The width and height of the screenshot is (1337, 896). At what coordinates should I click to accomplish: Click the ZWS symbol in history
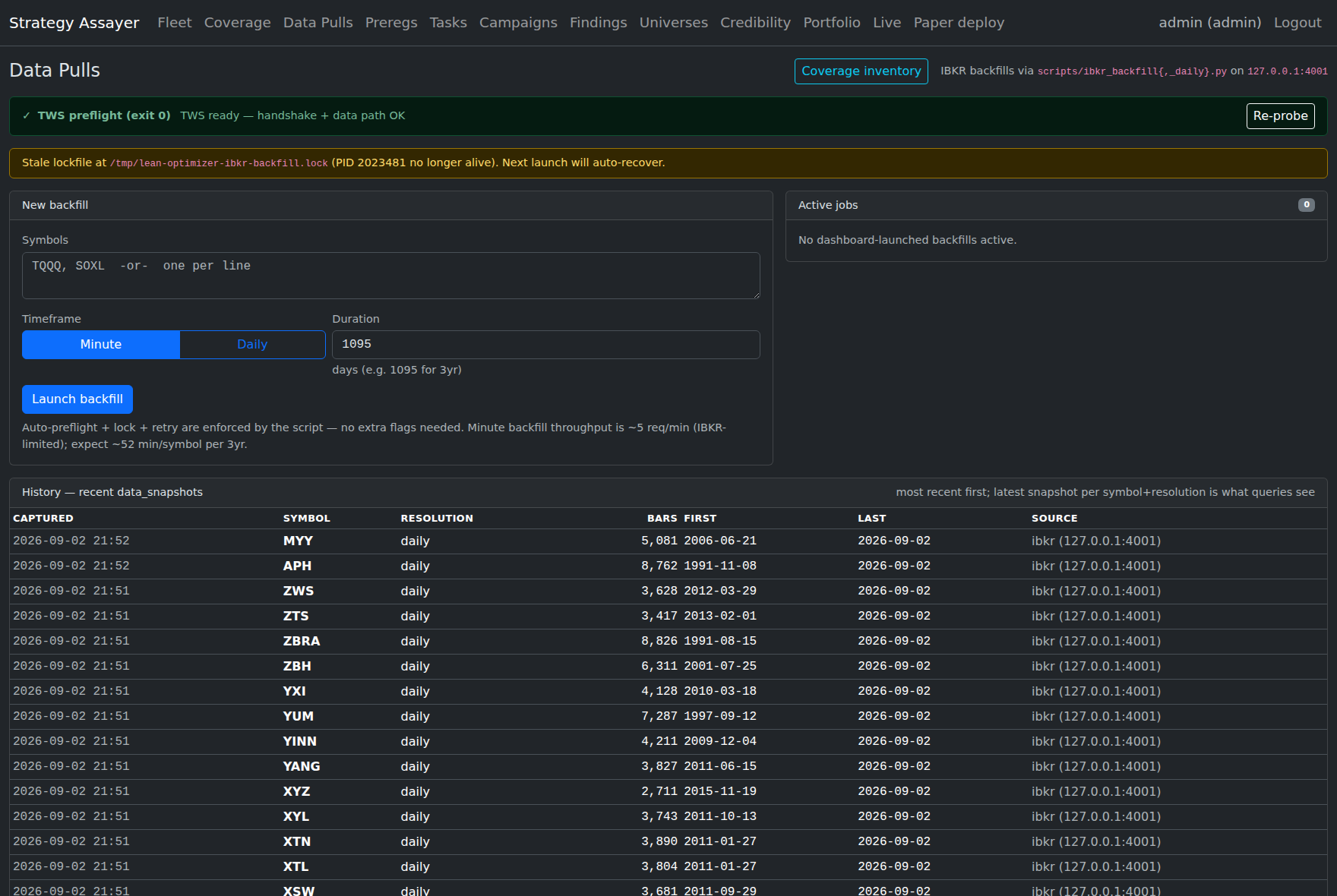tap(299, 592)
